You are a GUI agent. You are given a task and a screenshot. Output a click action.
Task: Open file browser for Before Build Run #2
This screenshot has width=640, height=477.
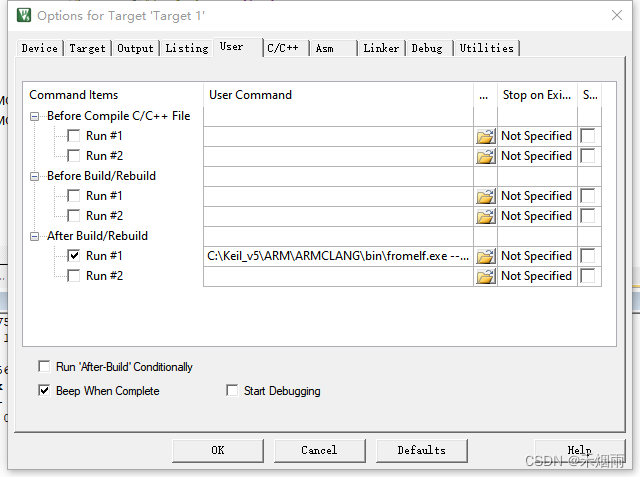point(486,216)
